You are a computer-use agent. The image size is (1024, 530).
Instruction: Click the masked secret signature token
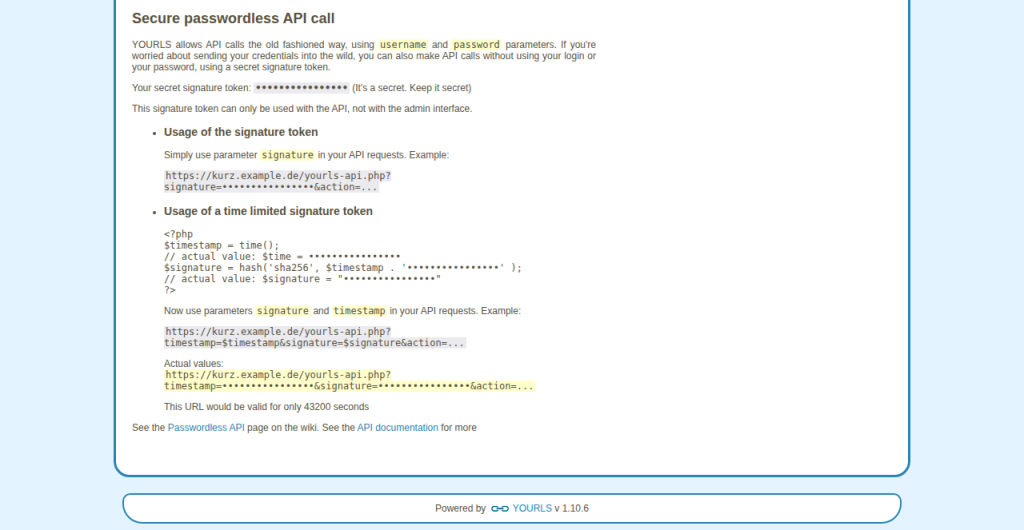(x=301, y=87)
